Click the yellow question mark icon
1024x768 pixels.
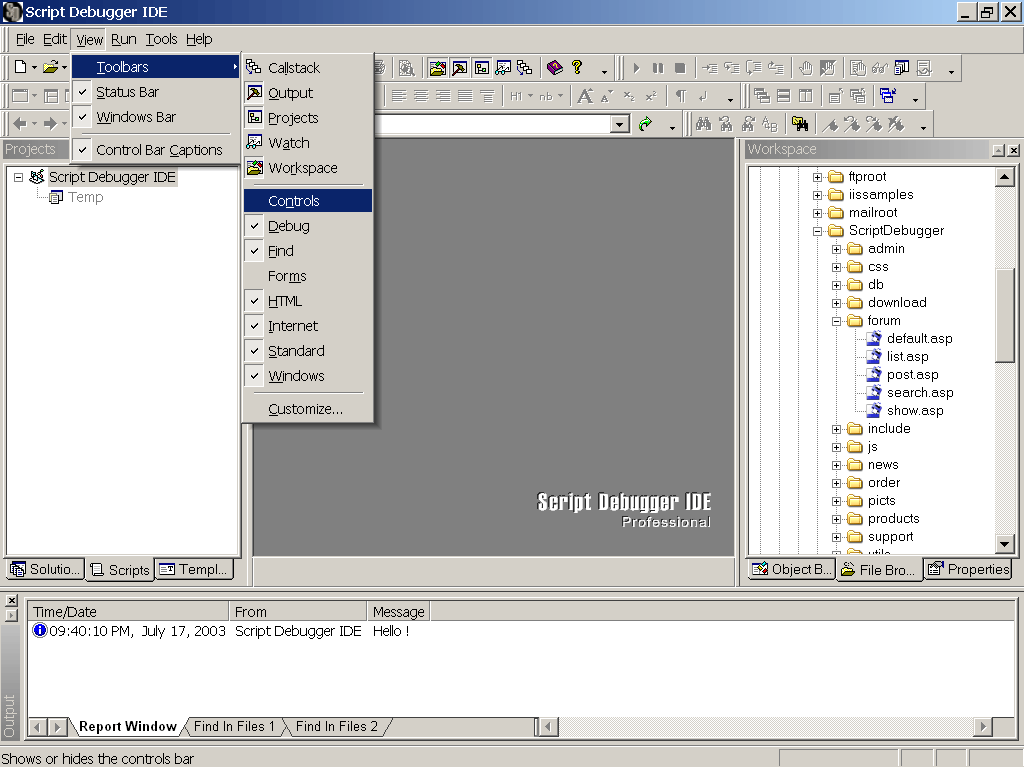[577, 67]
